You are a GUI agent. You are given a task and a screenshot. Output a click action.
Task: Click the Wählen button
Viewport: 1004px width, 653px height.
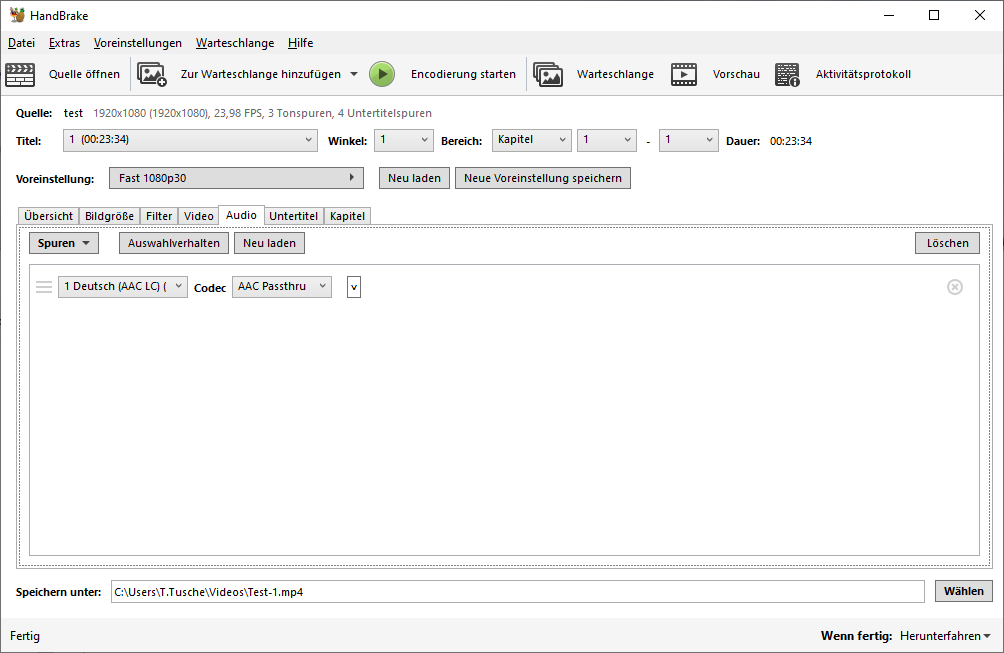coord(964,591)
